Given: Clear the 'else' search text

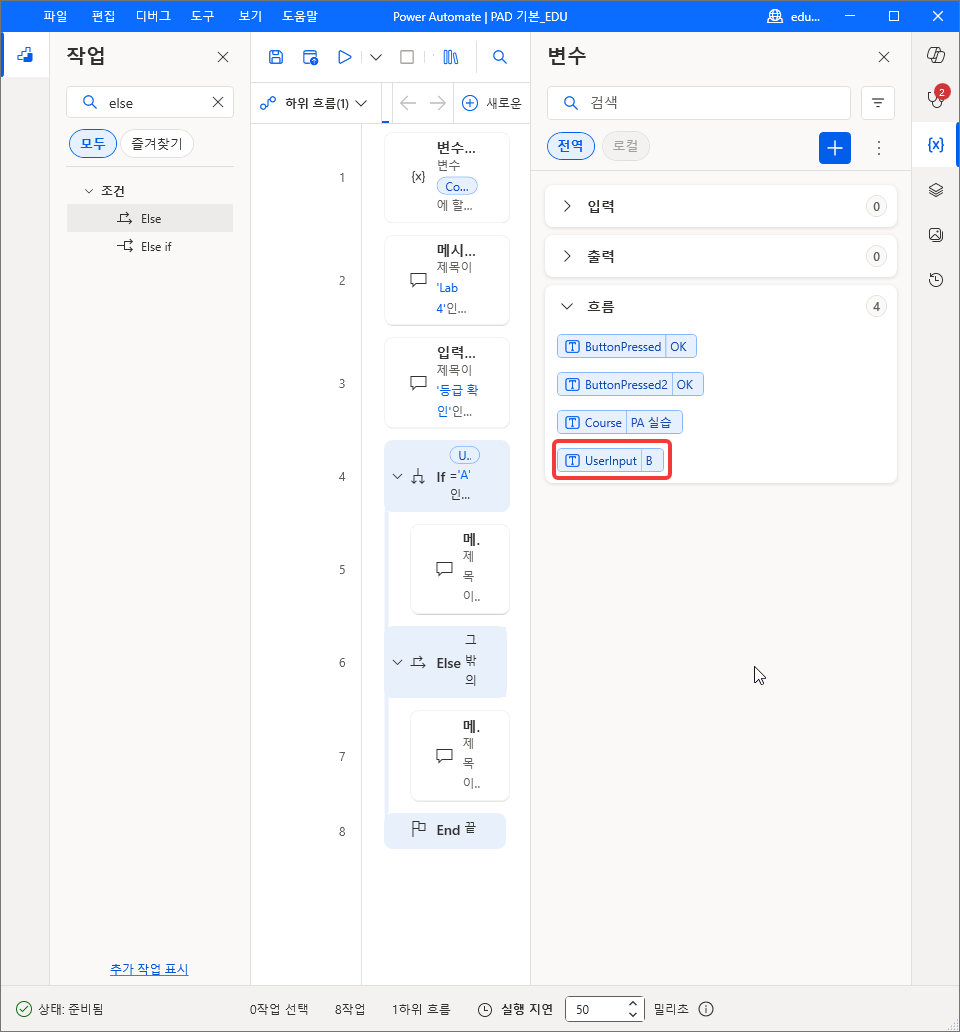Looking at the screenshot, I should (218, 102).
